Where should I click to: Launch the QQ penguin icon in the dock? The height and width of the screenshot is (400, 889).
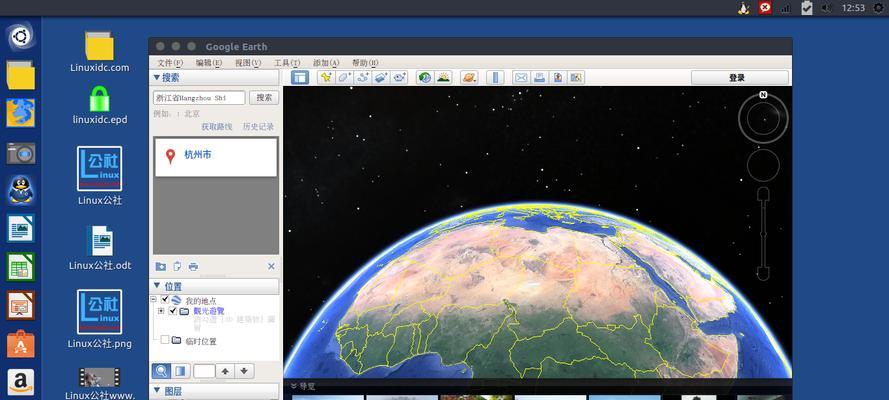(x=21, y=190)
